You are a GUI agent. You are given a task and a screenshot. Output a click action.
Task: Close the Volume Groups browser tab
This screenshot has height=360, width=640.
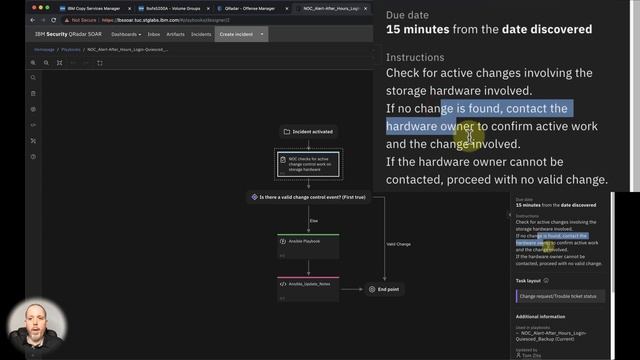(208, 9)
